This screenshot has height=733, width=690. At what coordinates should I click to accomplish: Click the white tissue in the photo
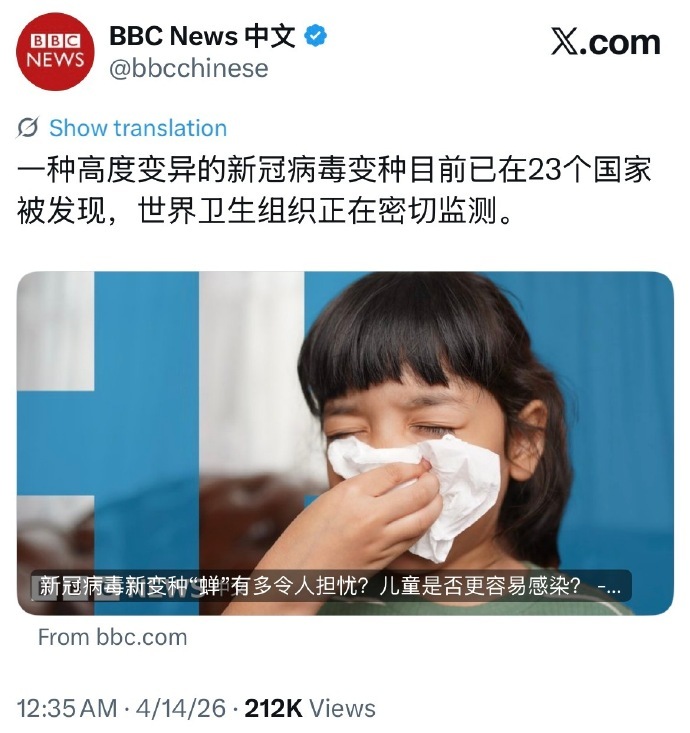(421, 491)
